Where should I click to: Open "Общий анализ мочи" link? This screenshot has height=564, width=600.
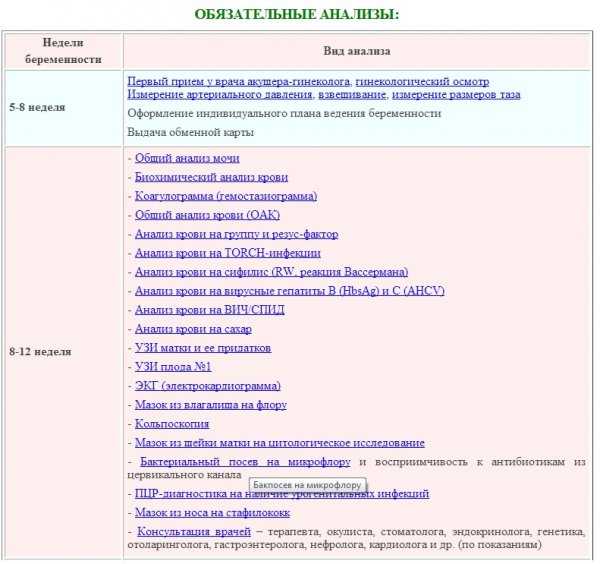pyautogui.click(x=187, y=158)
